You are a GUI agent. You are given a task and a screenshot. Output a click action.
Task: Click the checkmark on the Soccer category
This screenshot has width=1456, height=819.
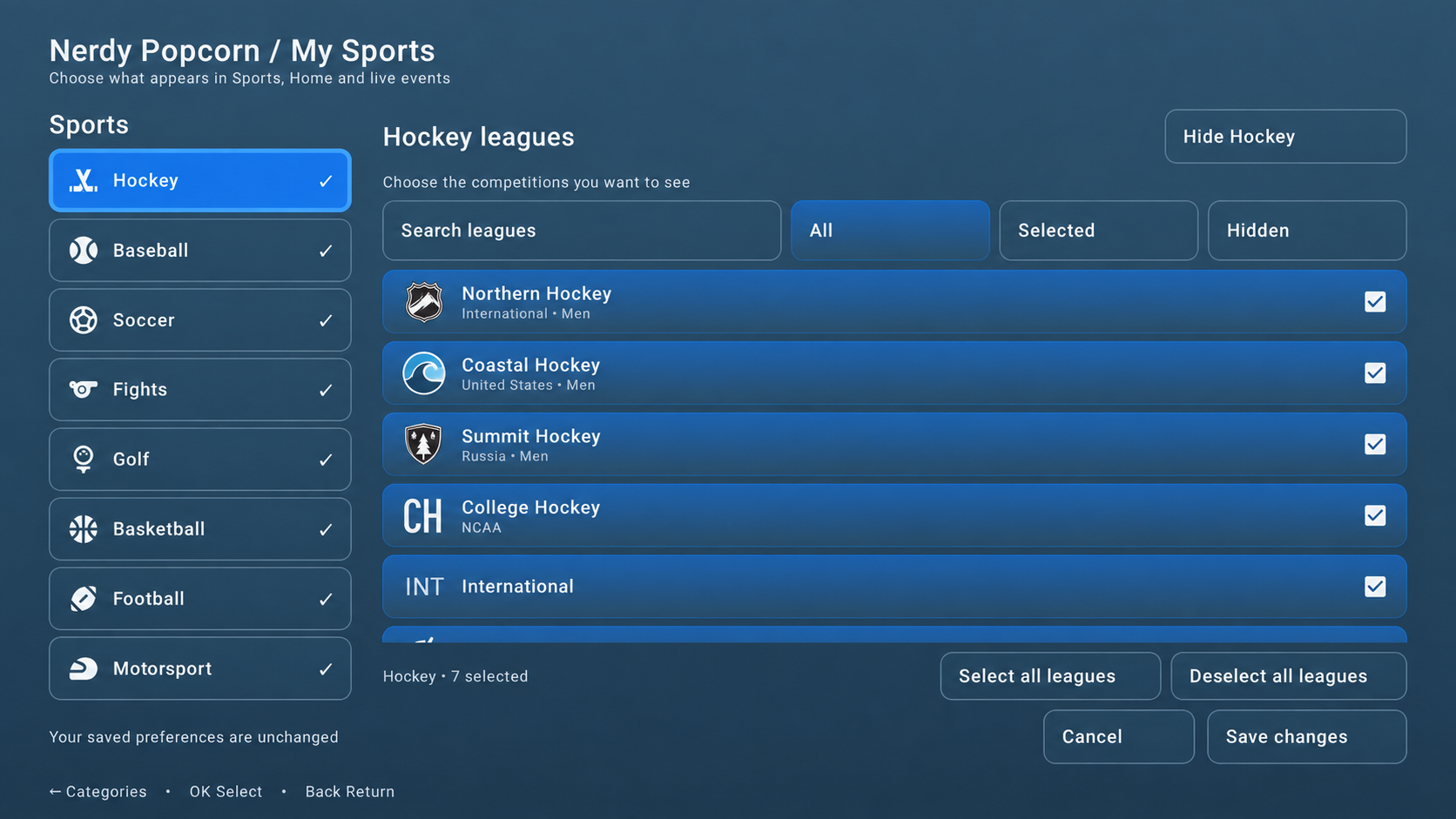(326, 320)
